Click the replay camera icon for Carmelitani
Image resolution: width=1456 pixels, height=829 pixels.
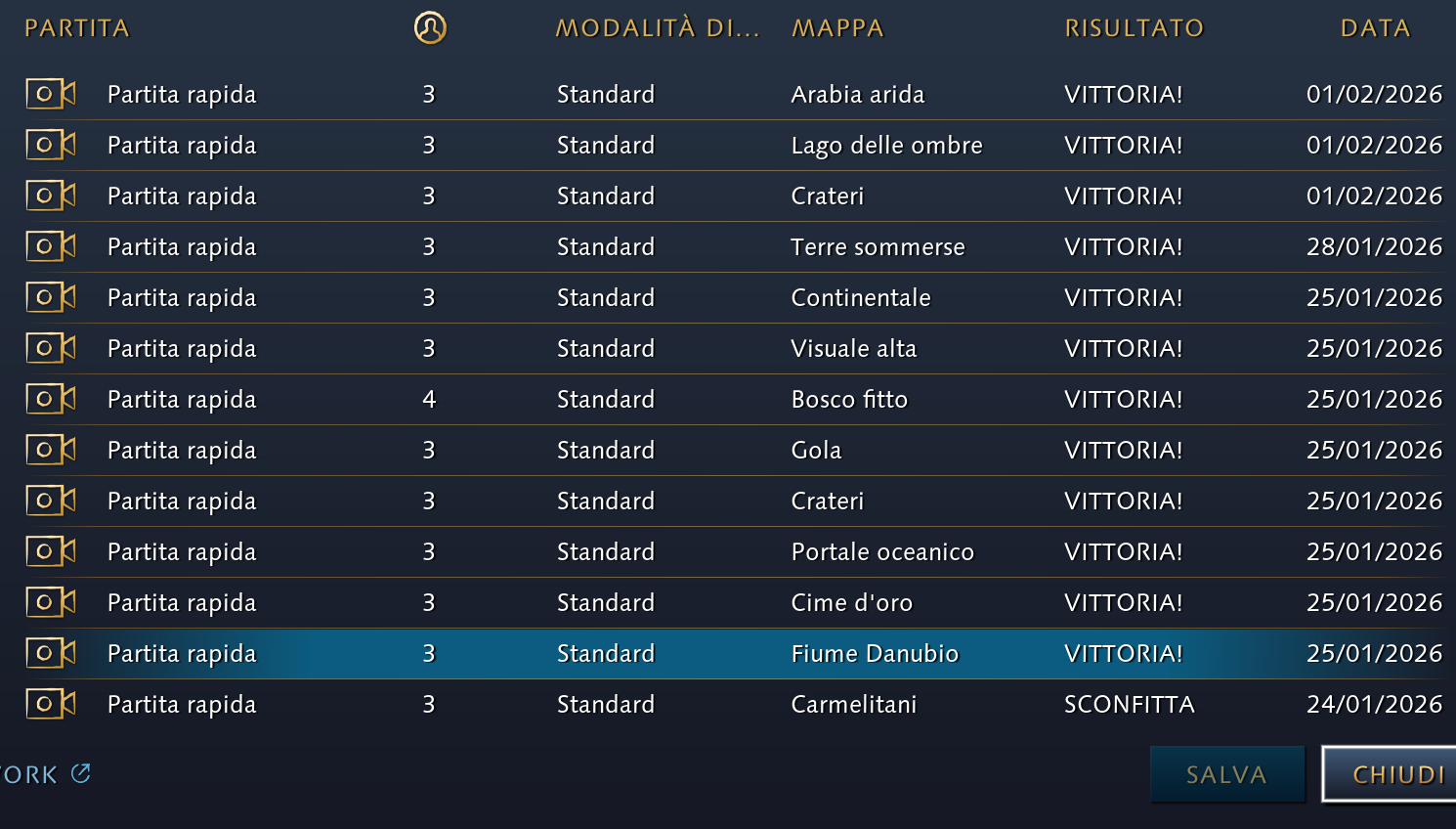[x=50, y=704]
